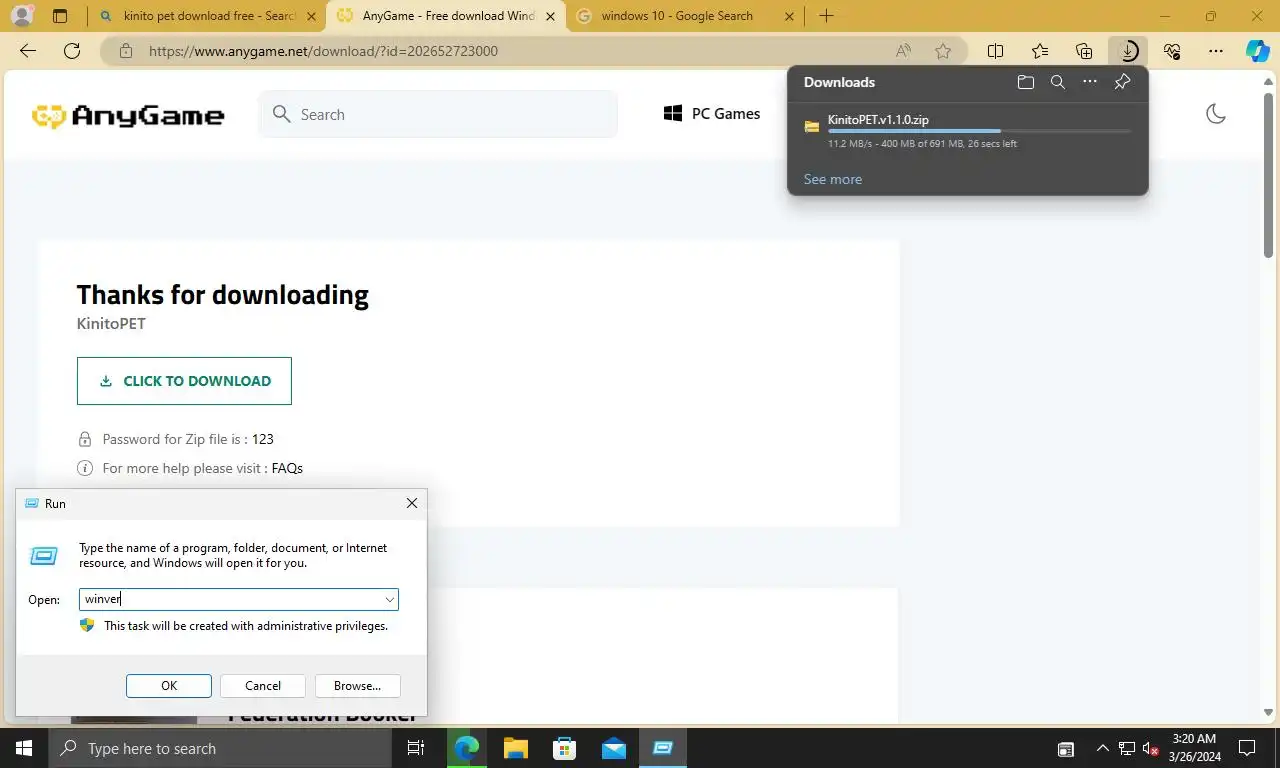Click Browse... in the Run dialog
The height and width of the screenshot is (768, 1280).
357,685
